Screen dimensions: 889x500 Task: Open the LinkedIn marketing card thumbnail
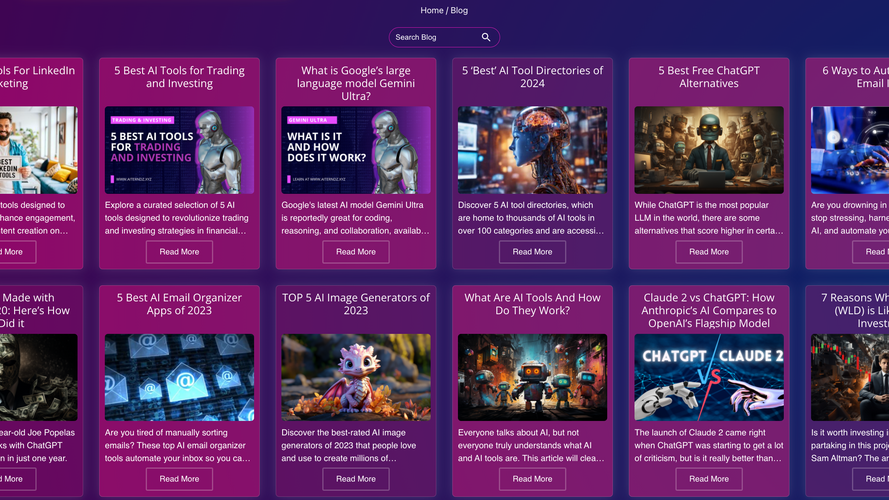39,150
